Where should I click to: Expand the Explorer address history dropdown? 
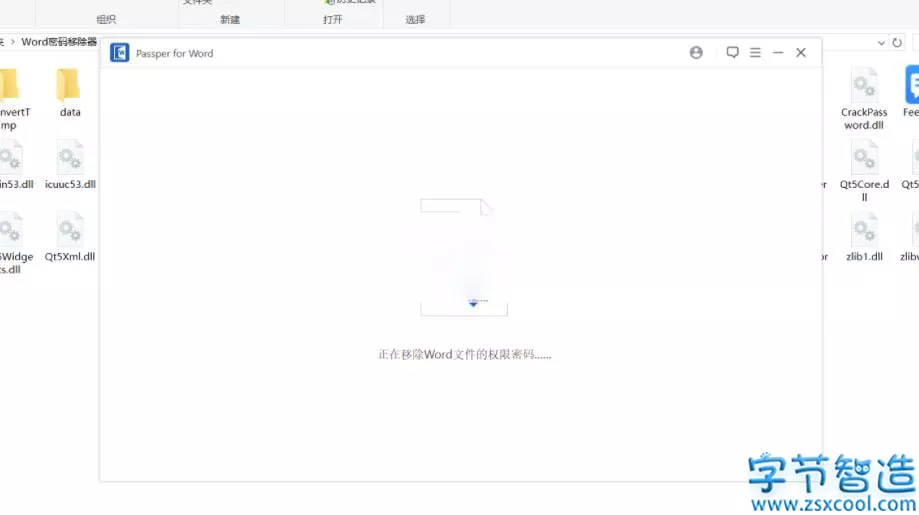881,43
